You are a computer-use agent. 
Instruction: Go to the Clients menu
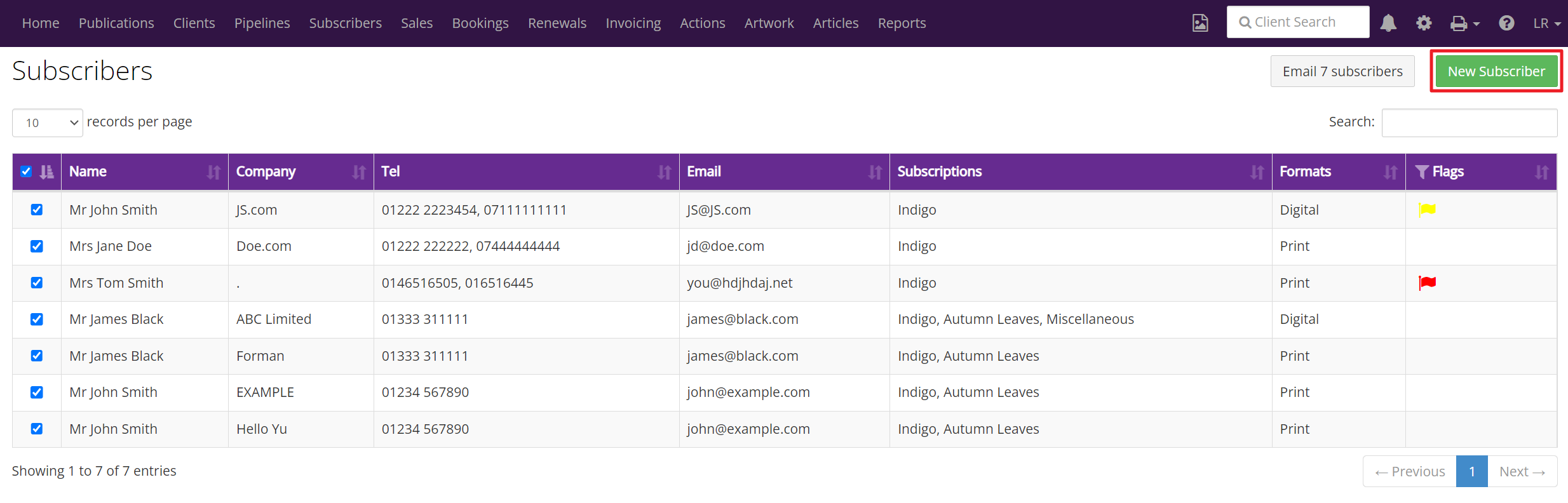point(194,23)
